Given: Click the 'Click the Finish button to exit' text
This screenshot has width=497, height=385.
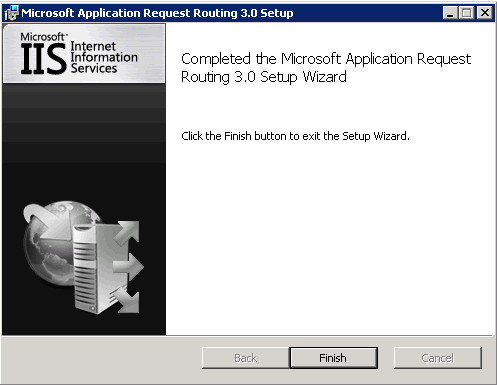Looking at the screenshot, I should [295, 136].
